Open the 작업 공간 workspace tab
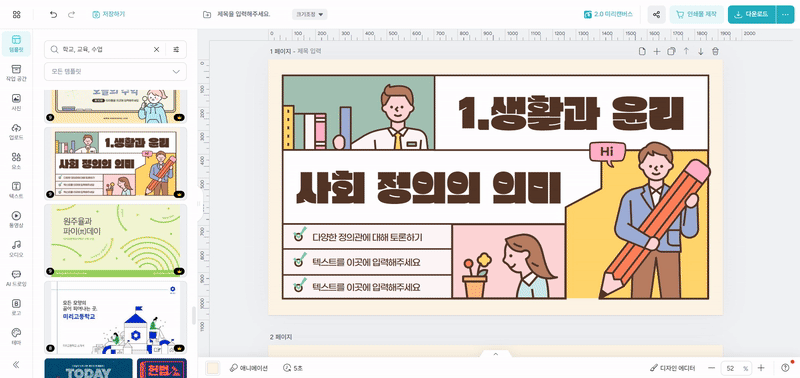The height and width of the screenshot is (378, 800). click(16, 73)
